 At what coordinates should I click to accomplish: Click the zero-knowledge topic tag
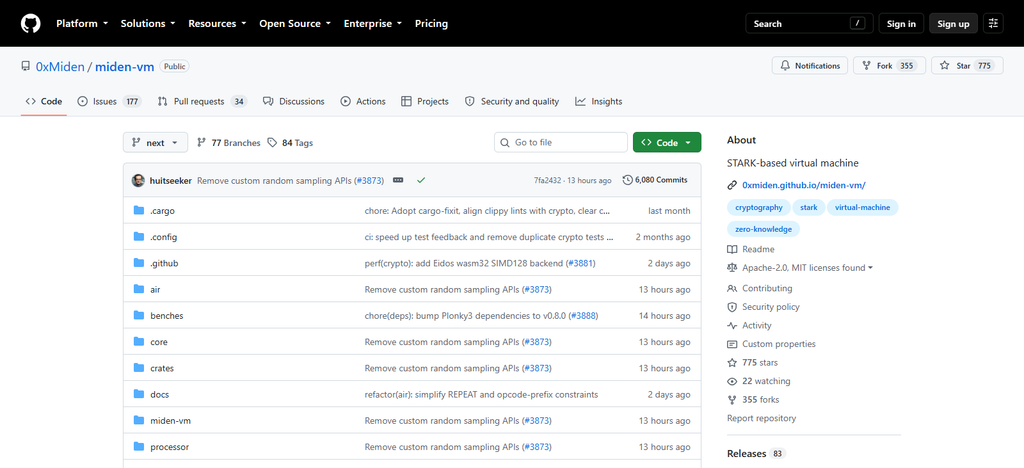point(763,229)
